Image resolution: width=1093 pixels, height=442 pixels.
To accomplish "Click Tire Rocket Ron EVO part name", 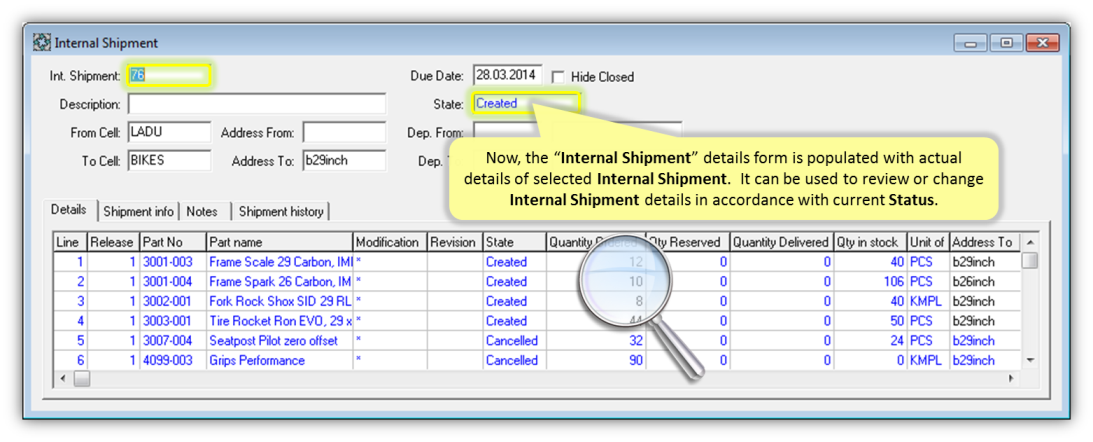I will [280, 321].
